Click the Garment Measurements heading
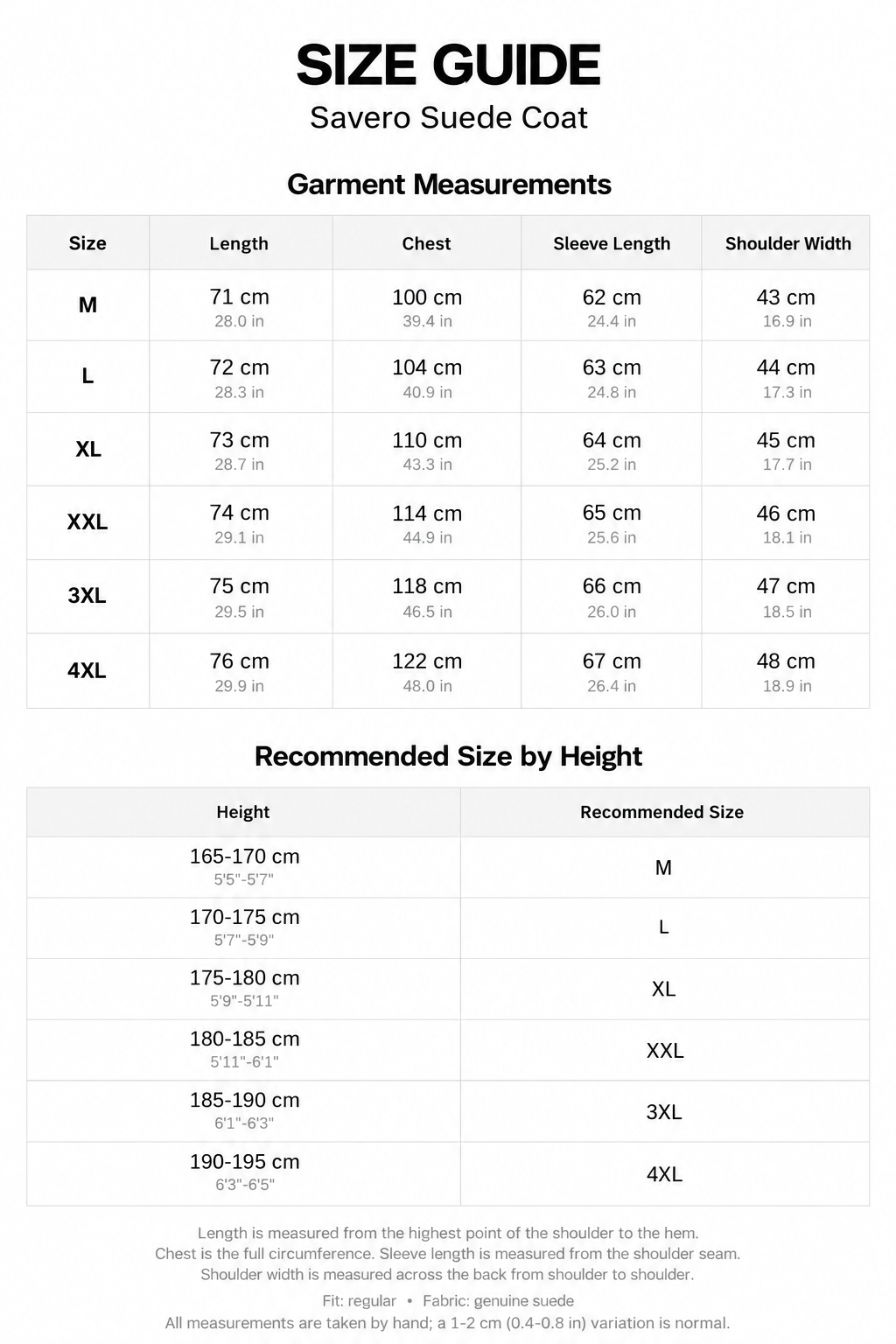 pos(449,185)
